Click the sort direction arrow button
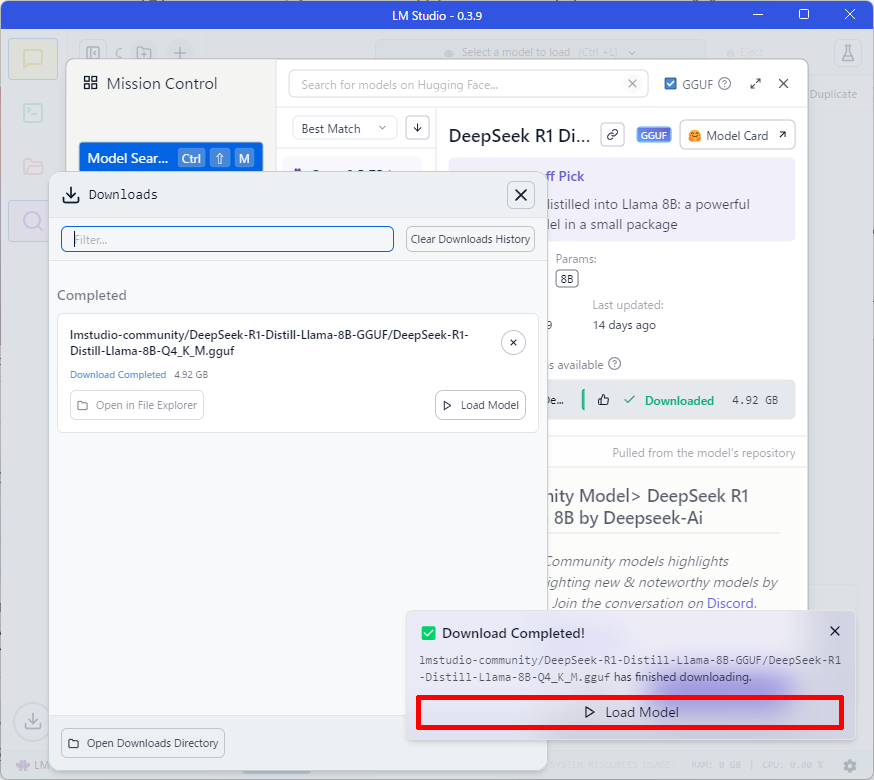Viewport: 874px width, 780px height. (x=417, y=128)
